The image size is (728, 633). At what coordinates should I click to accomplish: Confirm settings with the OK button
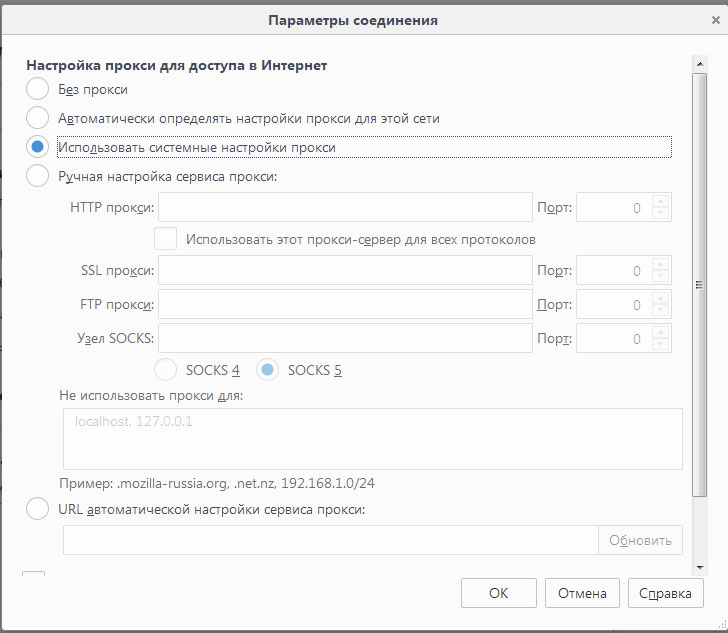499,593
